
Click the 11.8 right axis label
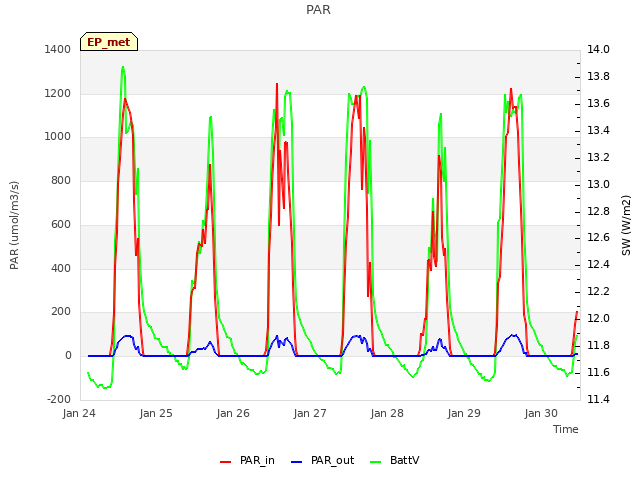[598, 345]
